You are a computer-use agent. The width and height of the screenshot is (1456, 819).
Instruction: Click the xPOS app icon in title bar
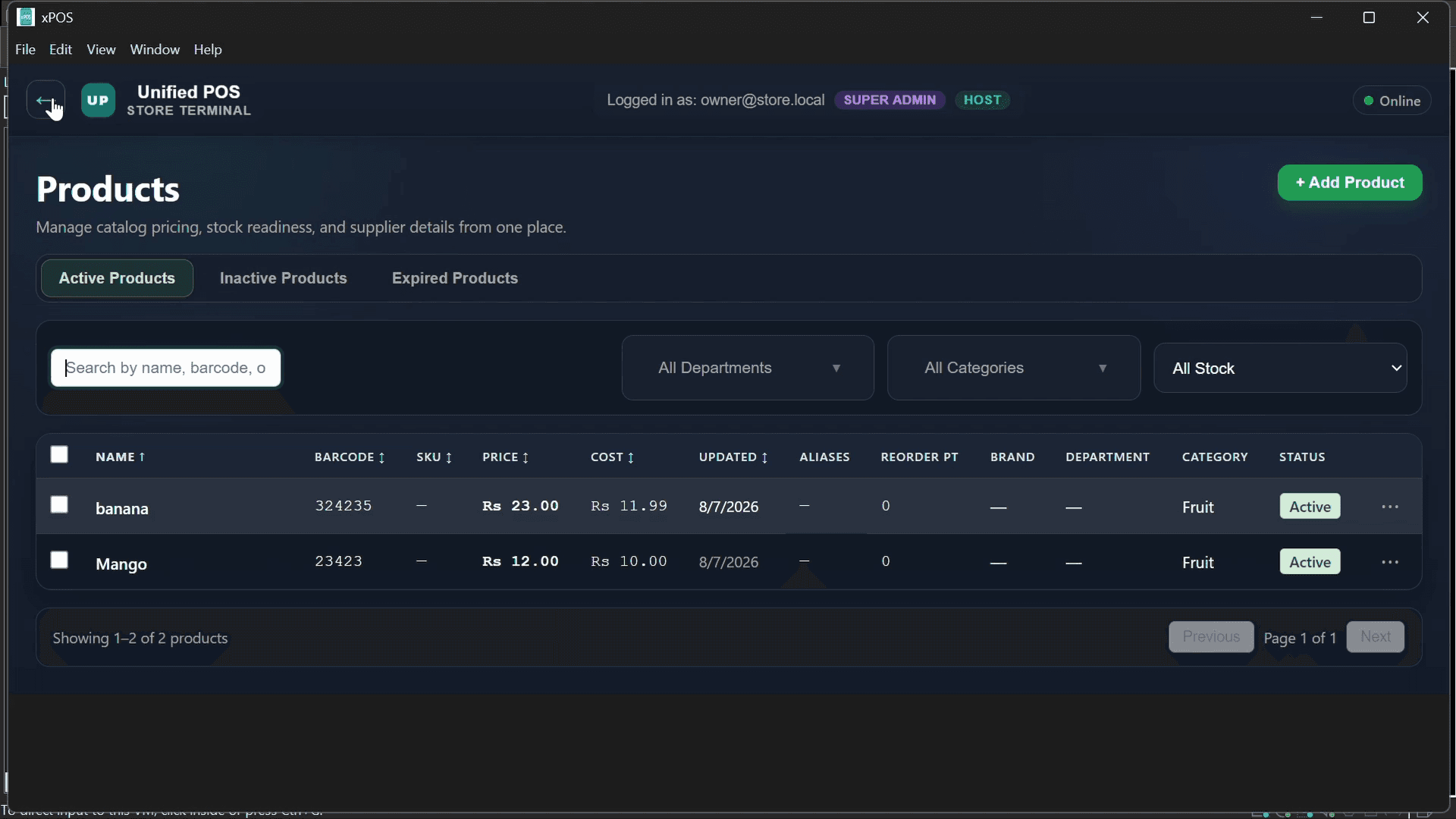point(26,17)
